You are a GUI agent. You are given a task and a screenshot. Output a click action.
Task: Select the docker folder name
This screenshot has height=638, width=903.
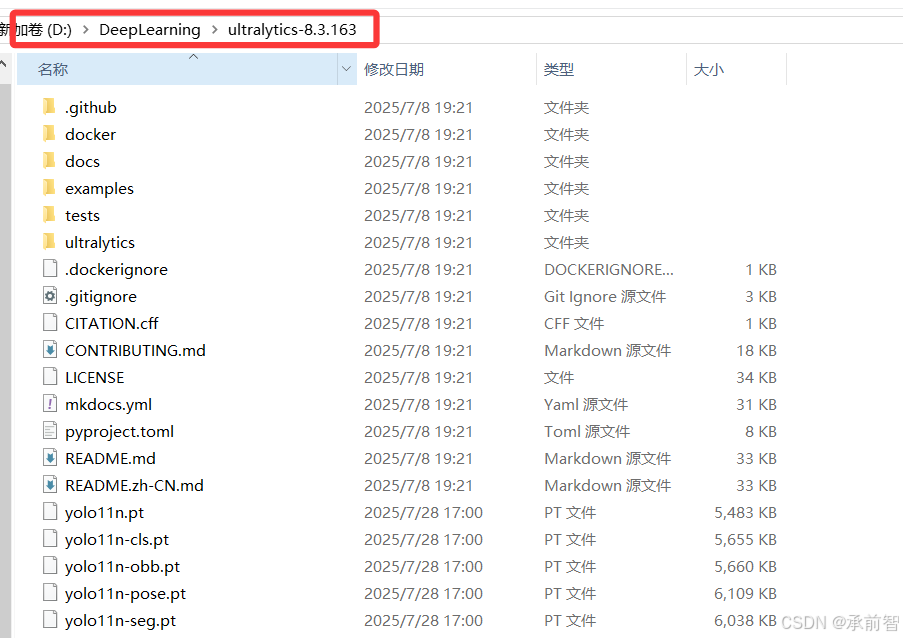tap(90, 134)
